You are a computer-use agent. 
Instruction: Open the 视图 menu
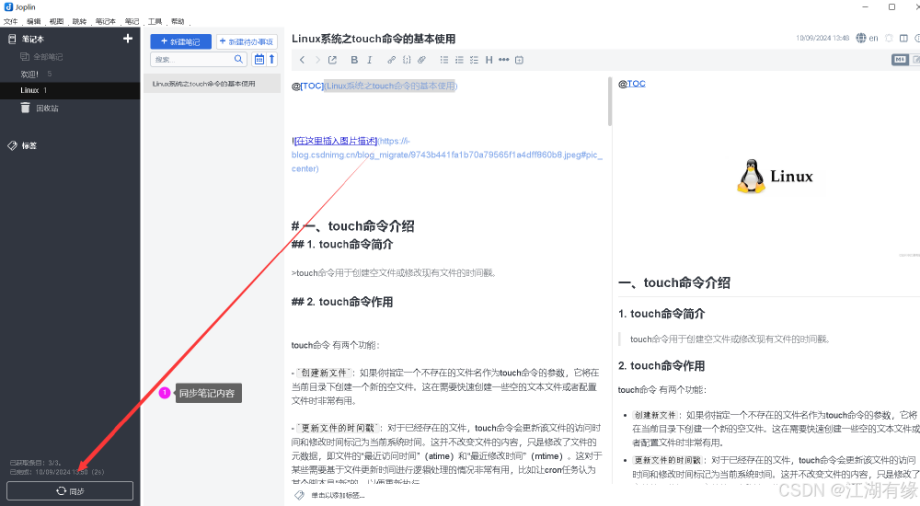(56, 21)
